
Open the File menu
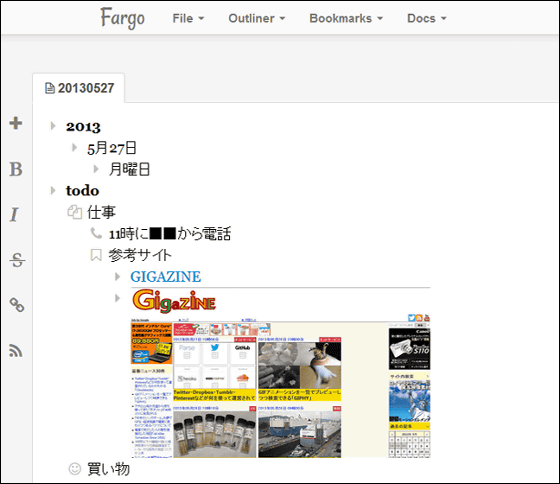pos(188,18)
